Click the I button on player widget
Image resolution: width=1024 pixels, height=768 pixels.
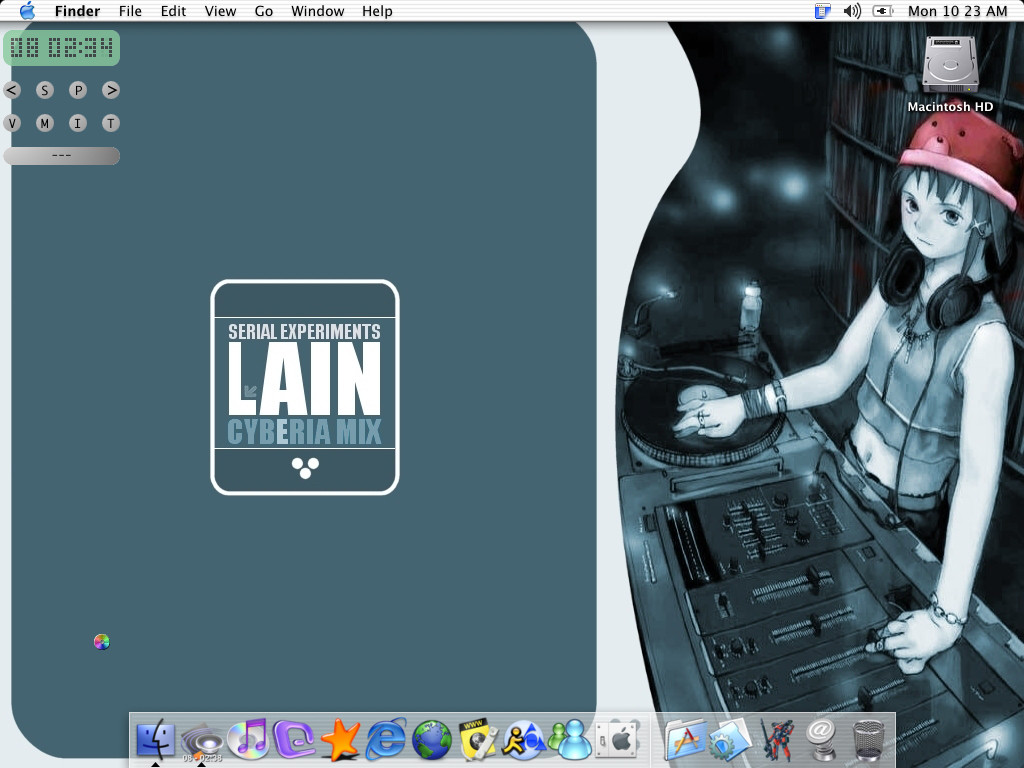coord(78,123)
